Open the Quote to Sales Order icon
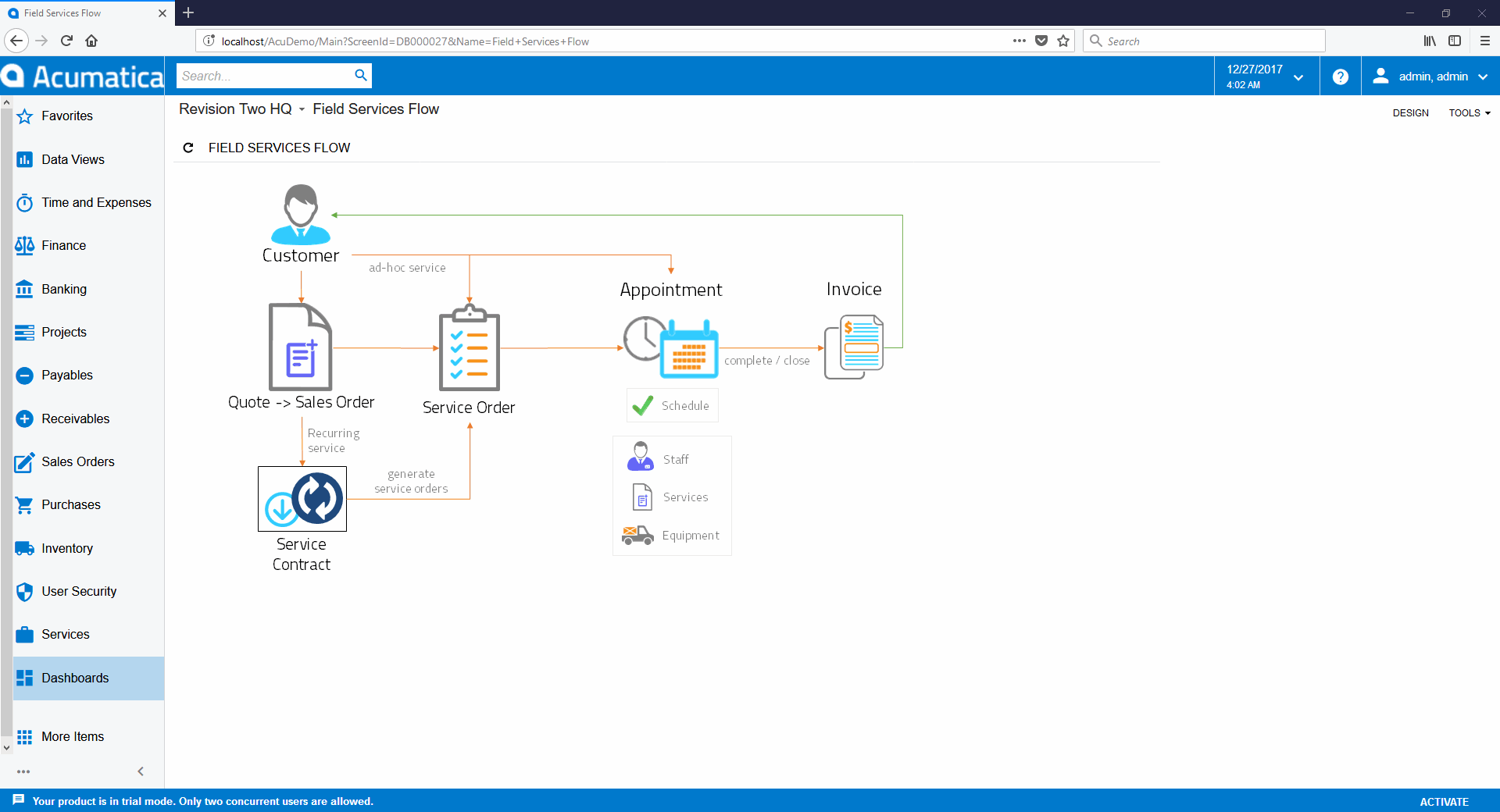The image size is (1500, 812). (301, 347)
